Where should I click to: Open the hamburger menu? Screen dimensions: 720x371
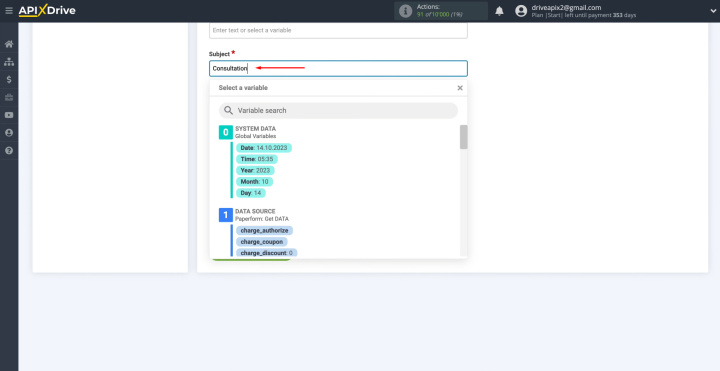click(x=9, y=11)
